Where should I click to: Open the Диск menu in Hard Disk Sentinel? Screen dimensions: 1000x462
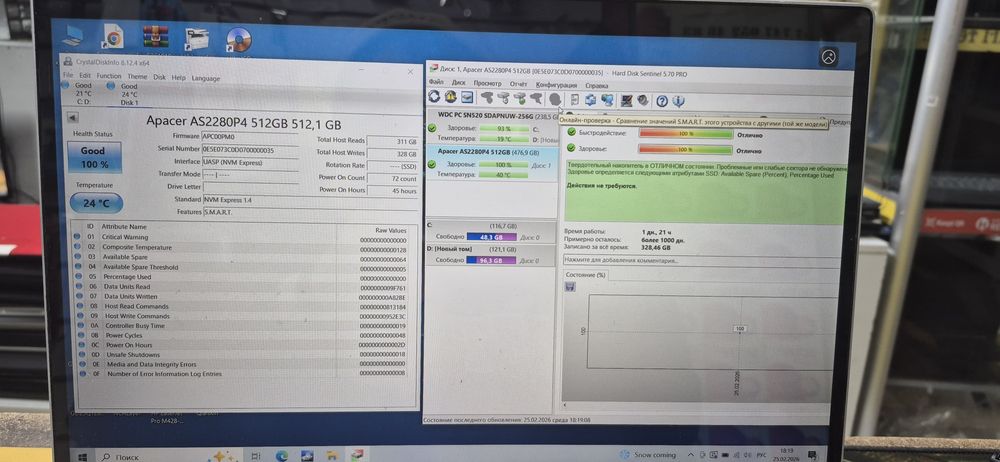click(x=459, y=83)
